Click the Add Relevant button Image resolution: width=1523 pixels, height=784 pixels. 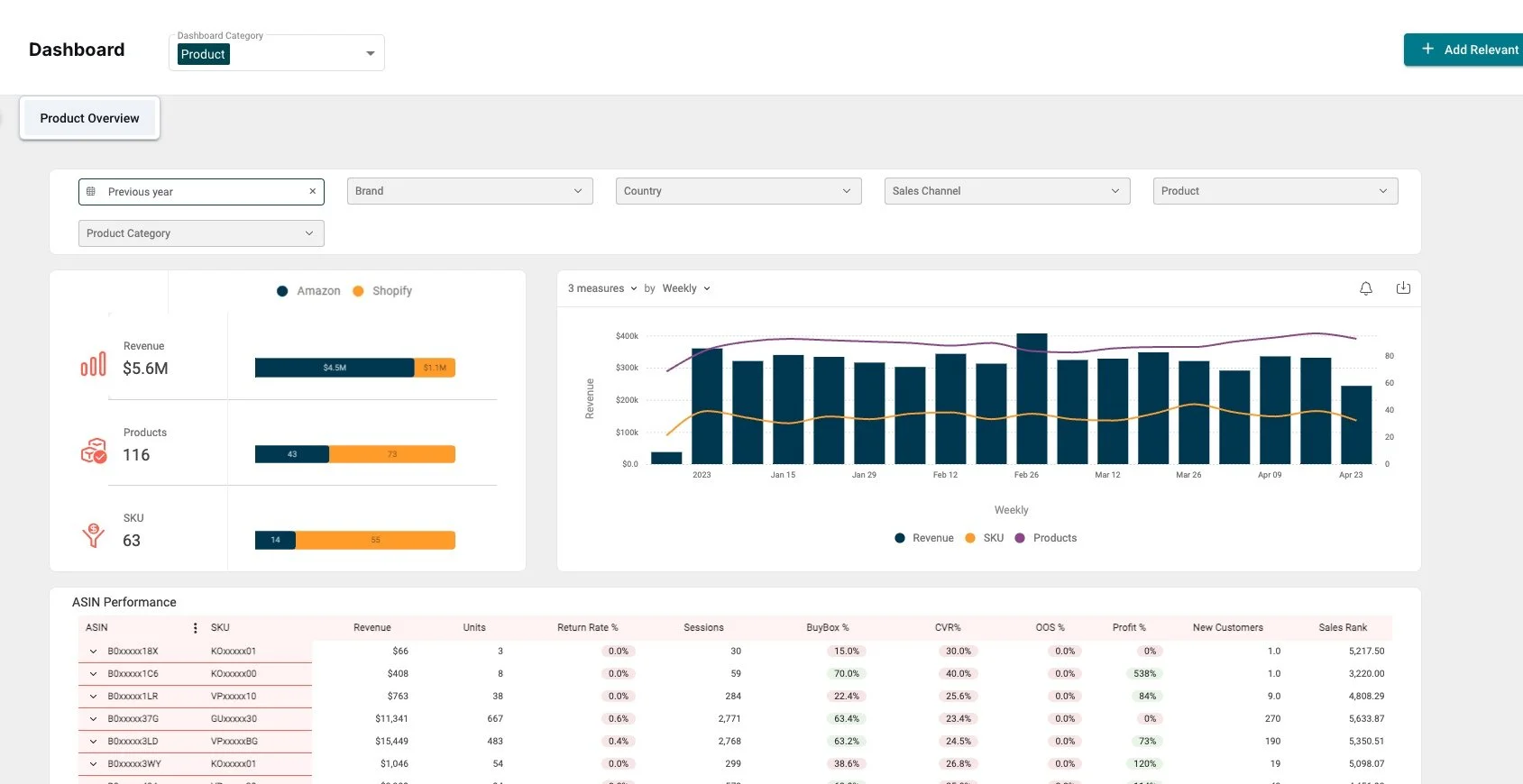1463,50
